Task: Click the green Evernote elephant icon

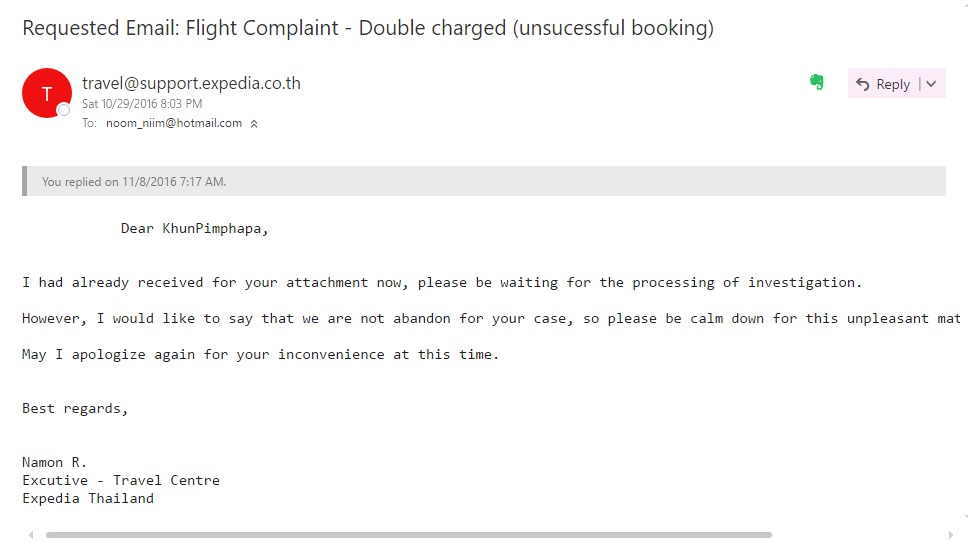Action: coord(817,83)
